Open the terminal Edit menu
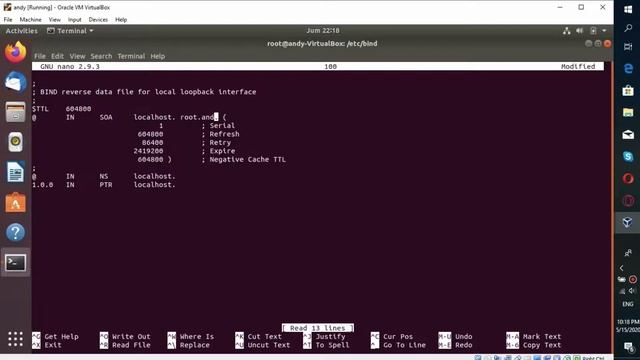Image resolution: width=640 pixels, height=360 pixels. [x=57, y=56]
